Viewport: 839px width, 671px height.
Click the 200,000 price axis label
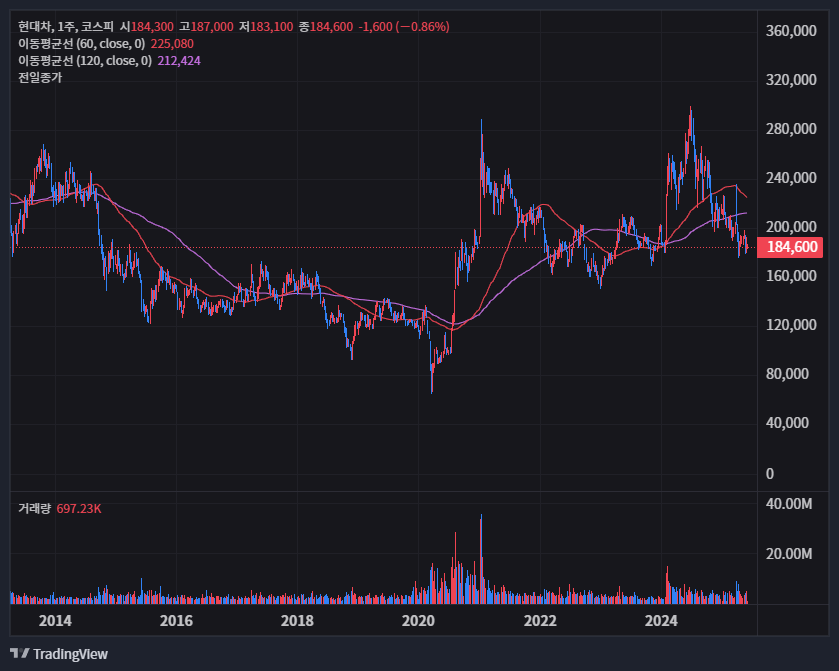791,227
